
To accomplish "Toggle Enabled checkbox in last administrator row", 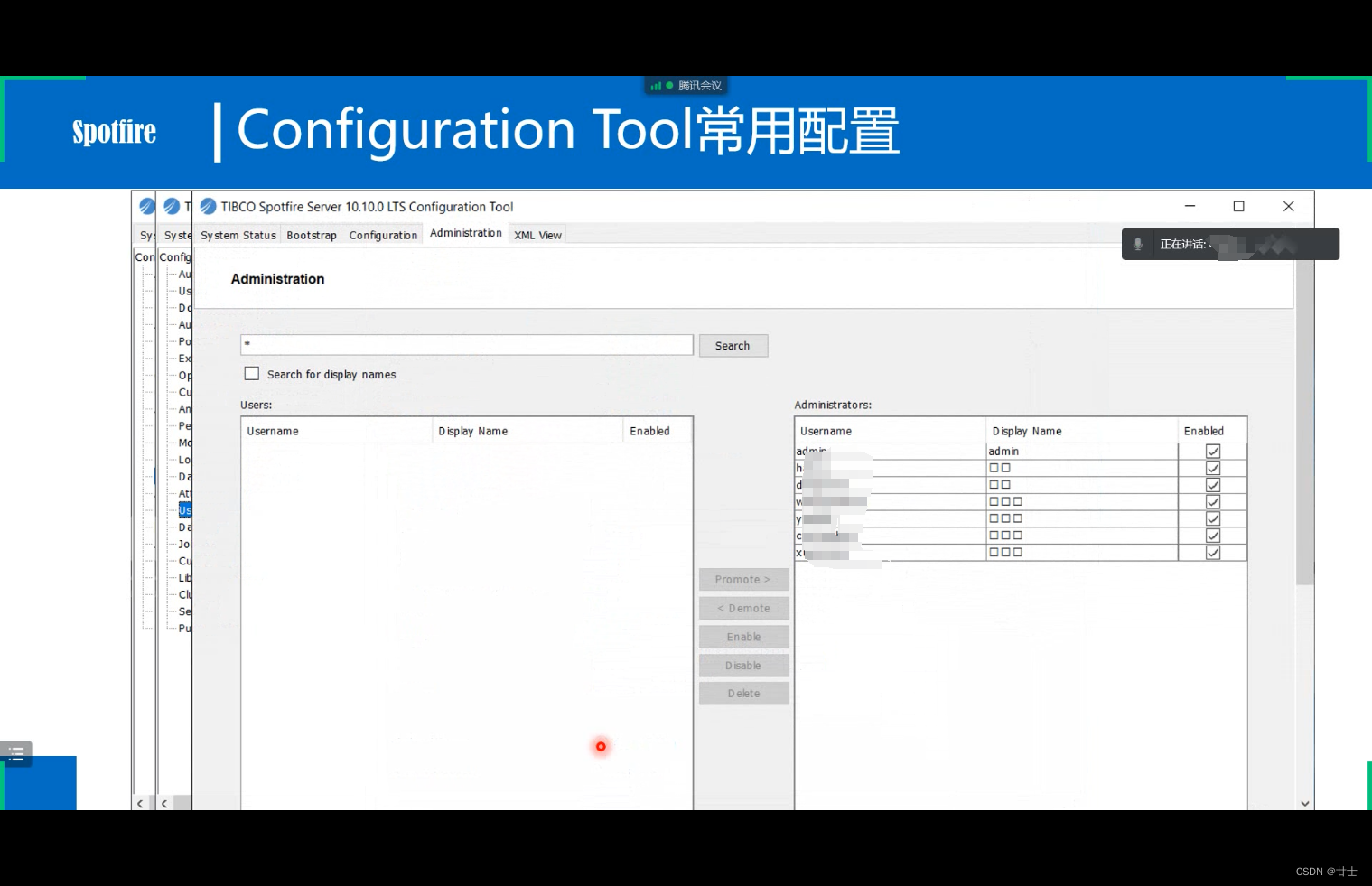I will coord(1213,553).
